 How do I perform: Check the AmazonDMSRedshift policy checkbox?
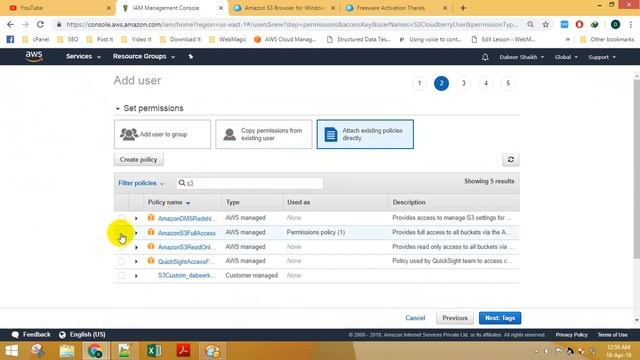(x=122, y=218)
